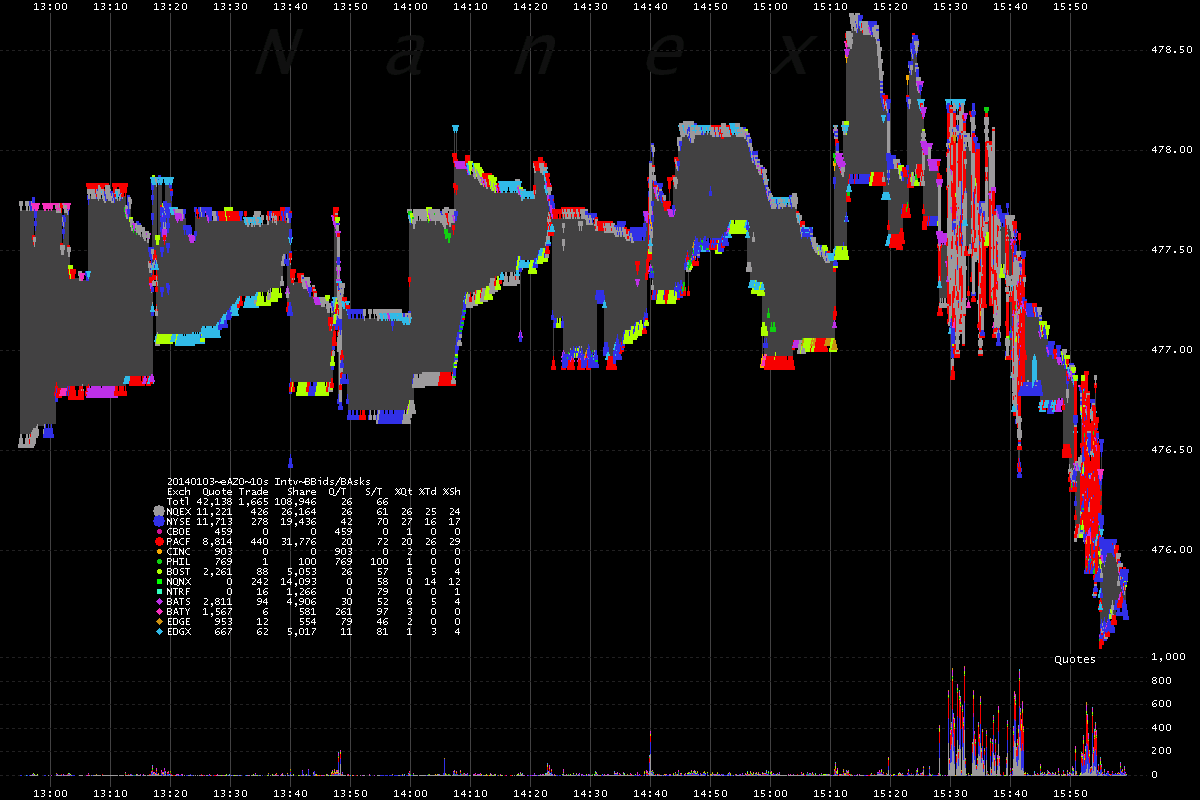Select the yellow-green BOST legend dot
Image resolution: width=1200 pixels, height=800 pixels.
click(x=159, y=571)
